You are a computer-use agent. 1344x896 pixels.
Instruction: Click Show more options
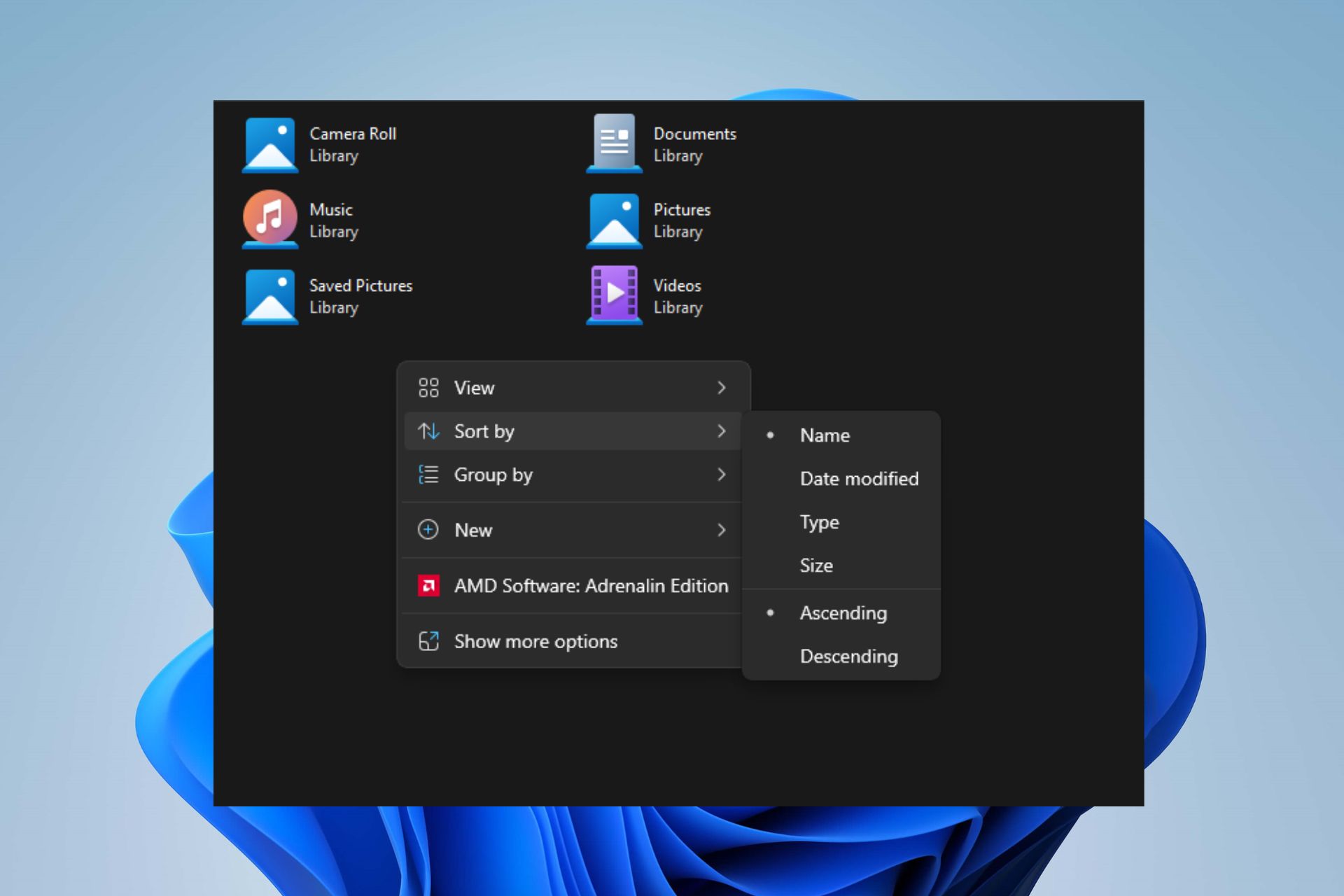click(x=535, y=641)
